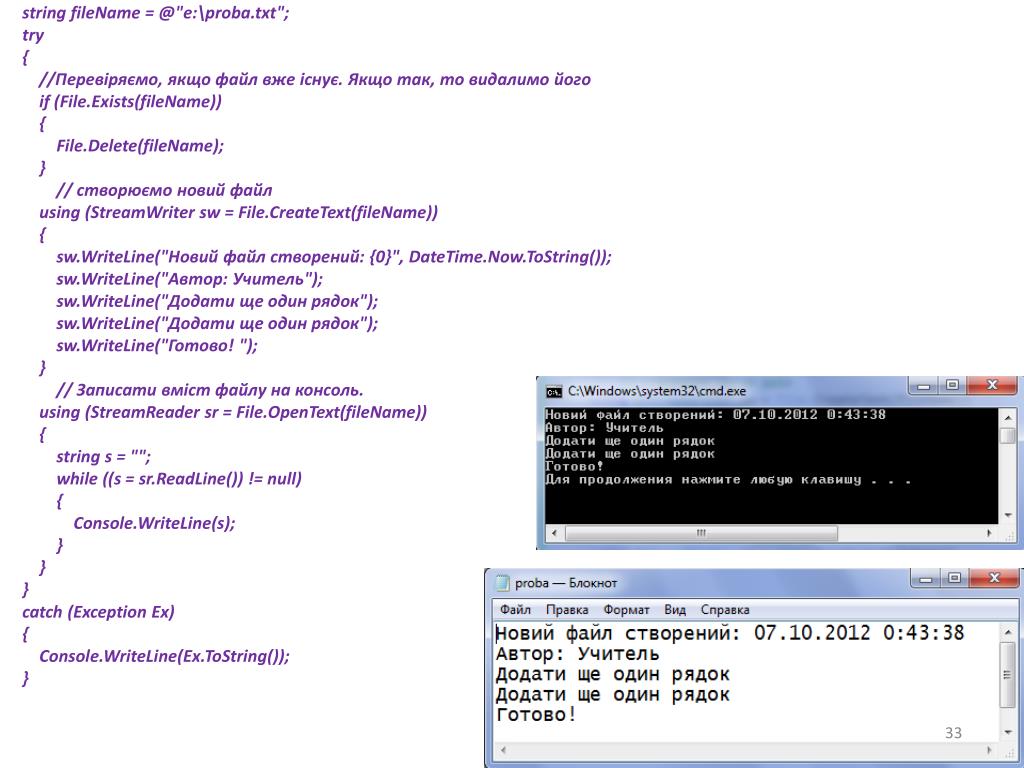Click the comment '// створюємо новий файл'
The height and width of the screenshot is (768, 1024).
point(164,190)
